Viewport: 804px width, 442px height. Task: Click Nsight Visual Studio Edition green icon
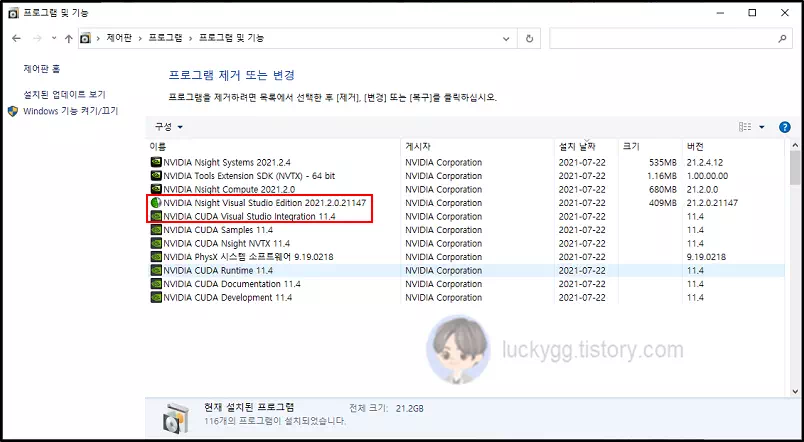click(x=156, y=203)
